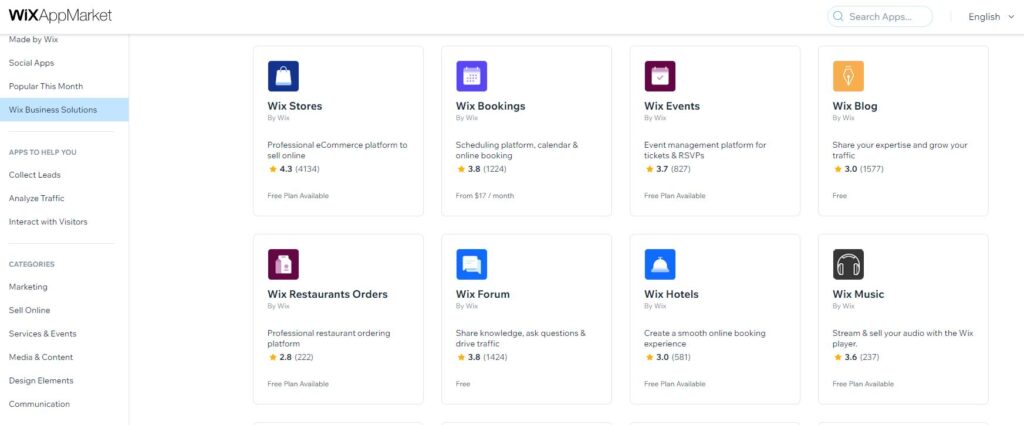Click the (1577) review count
Screen dimensions: 1024x425
click(x=871, y=169)
